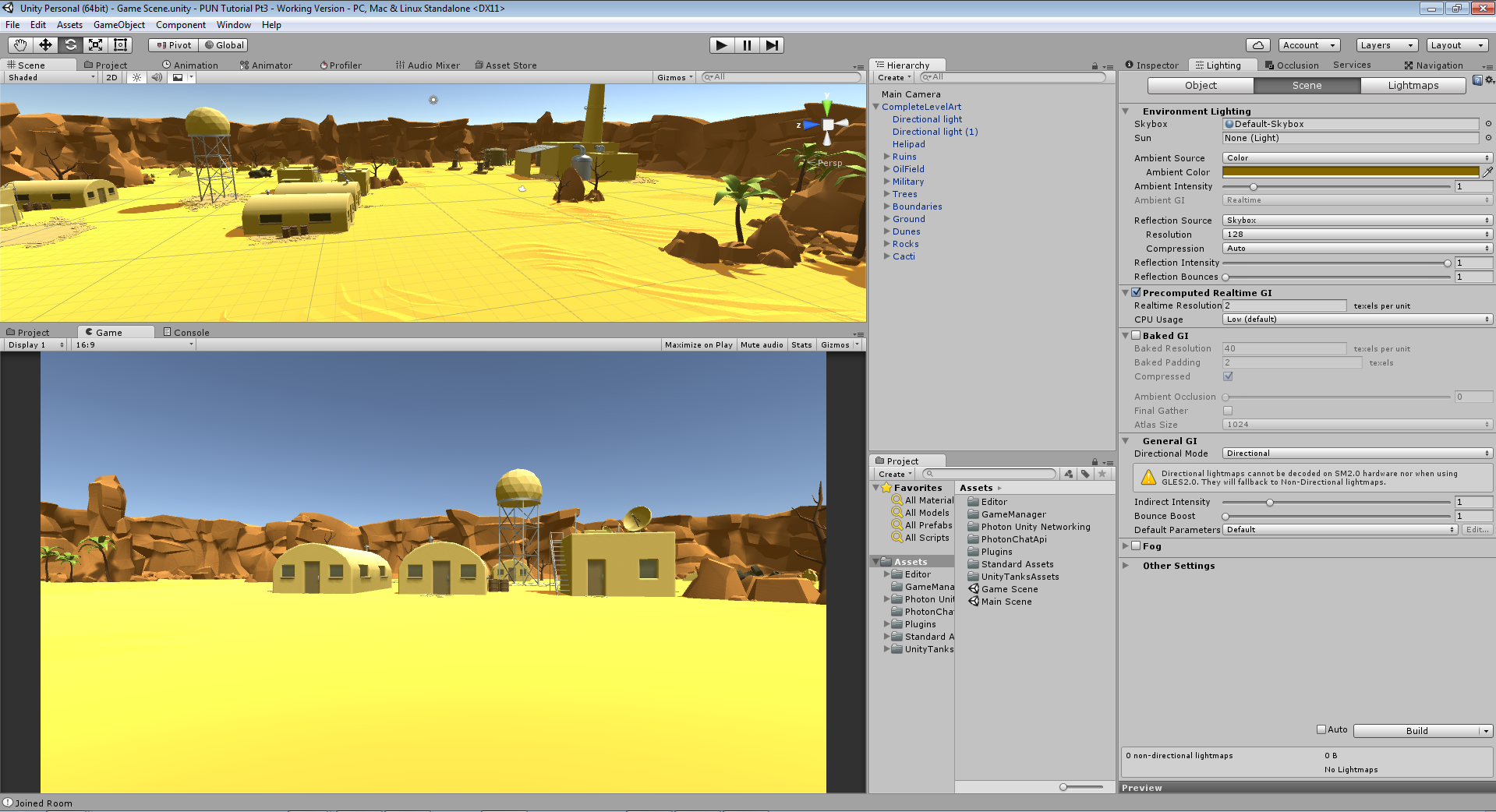Click the Play button

[x=722, y=45]
